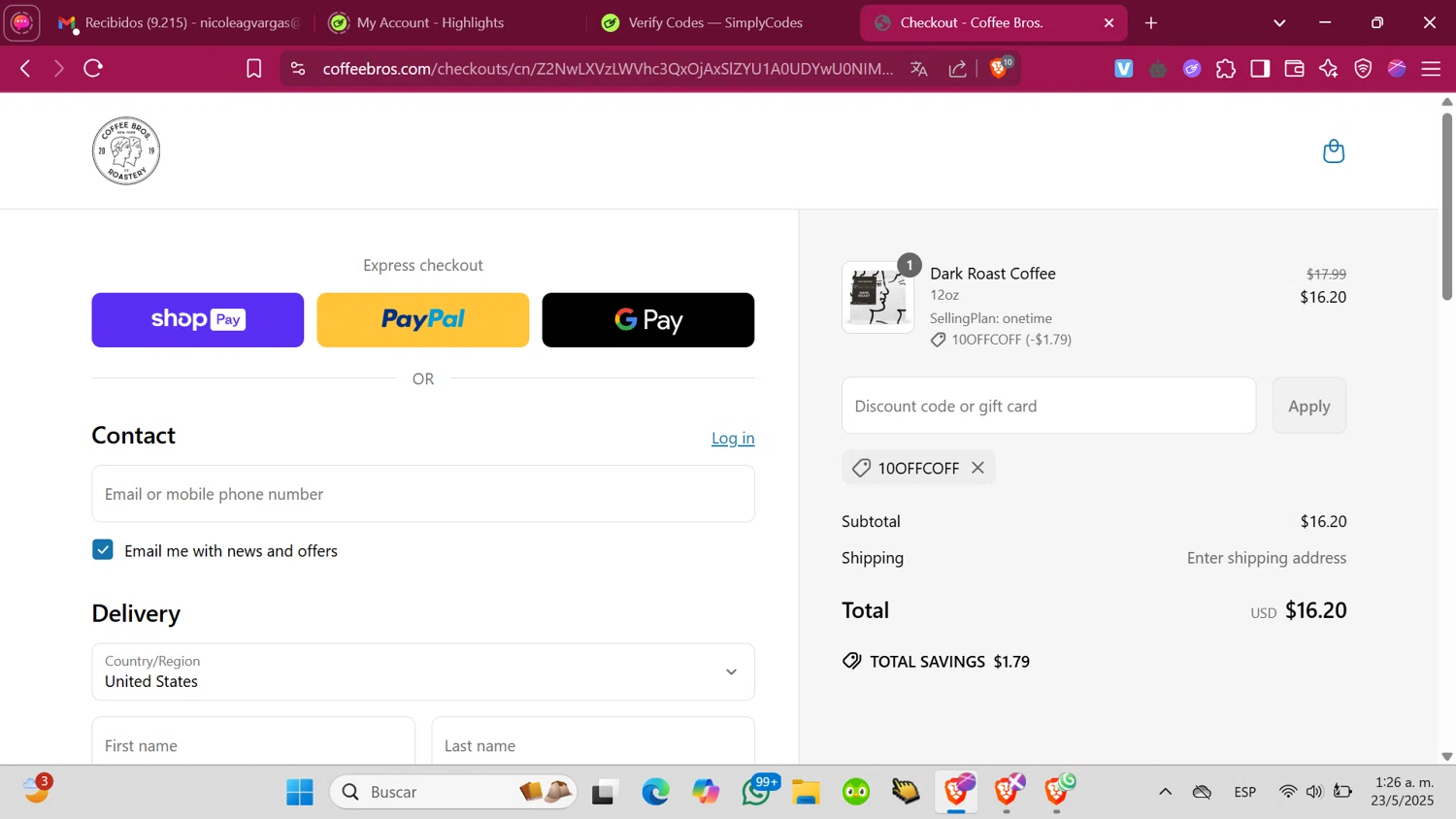The height and width of the screenshot is (819, 1456).
Task: Open the blue V extension icon
Action: click(x=1124, y=69)
